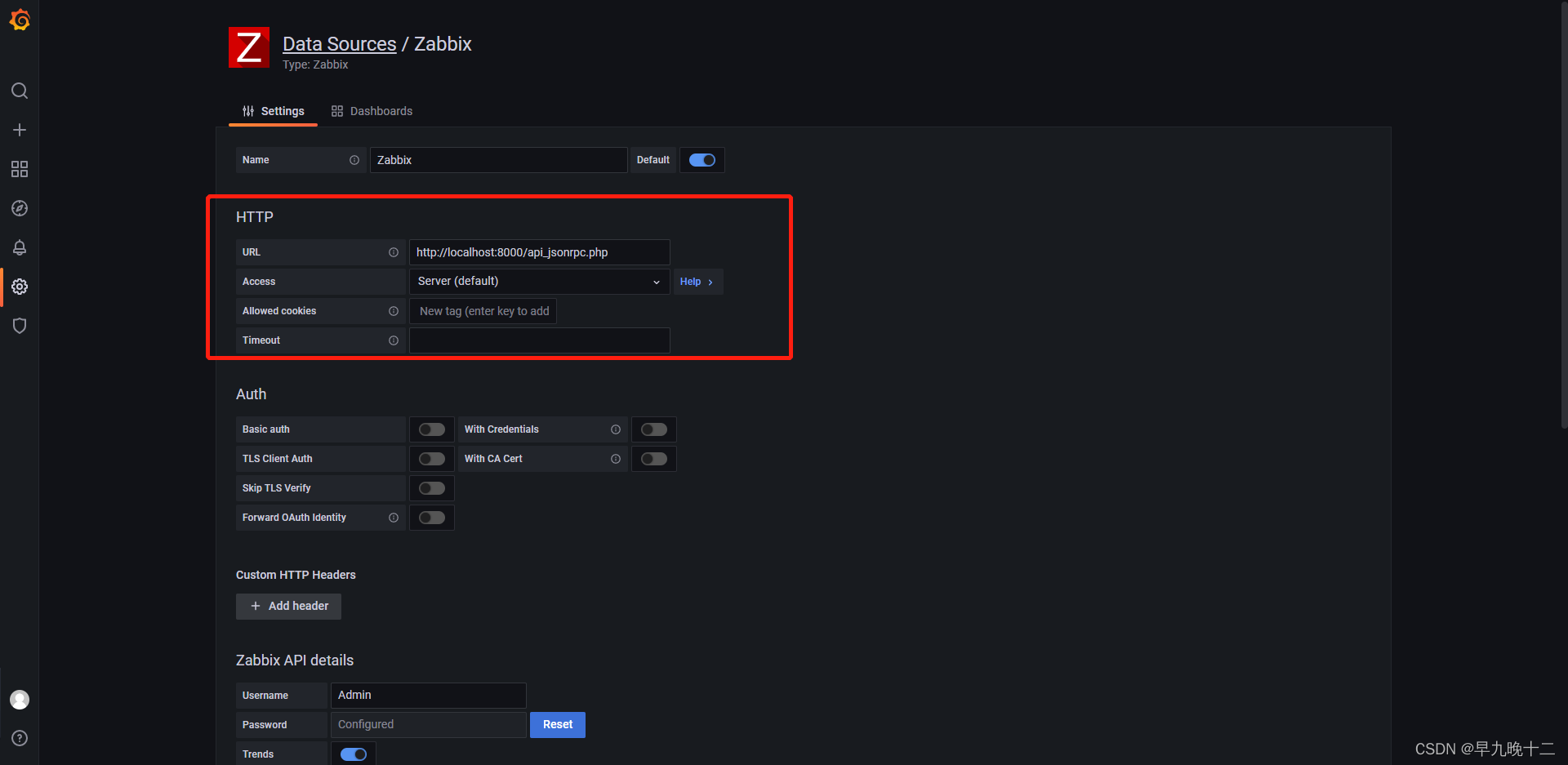Click the Reset password button
Screen dimensions: 1568x765
(x=557, y=724)
